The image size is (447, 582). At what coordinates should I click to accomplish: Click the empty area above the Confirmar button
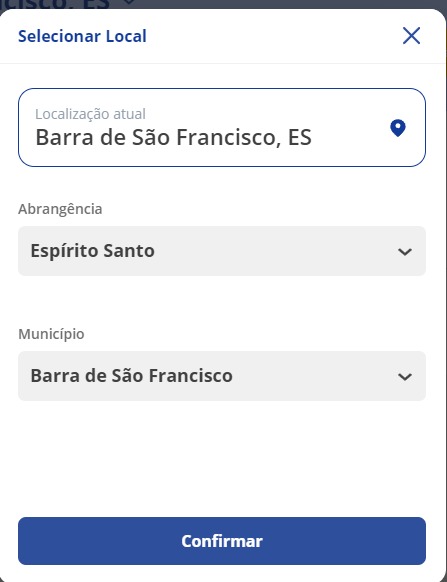click(222, 459)
